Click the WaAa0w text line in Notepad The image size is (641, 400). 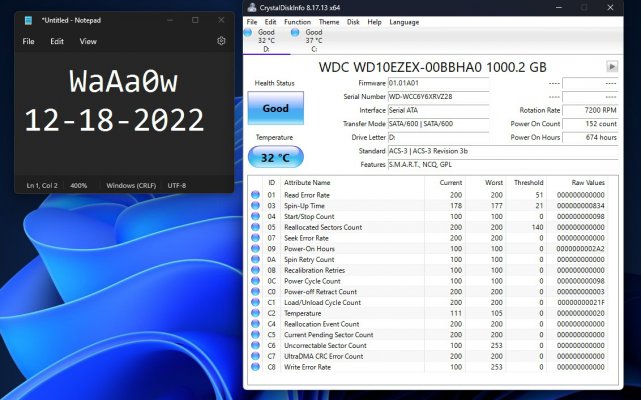click(123, 81)
